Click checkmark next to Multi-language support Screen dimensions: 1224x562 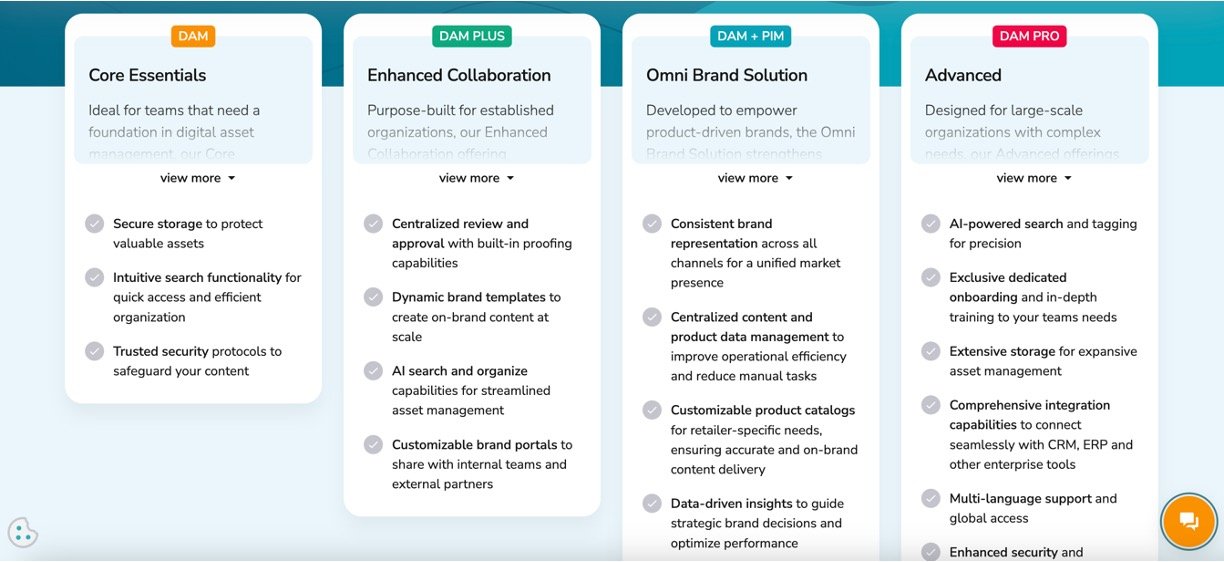click(931, 498)
